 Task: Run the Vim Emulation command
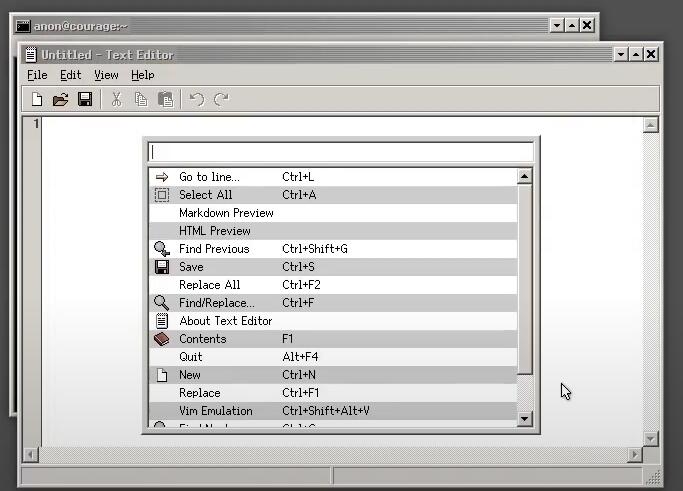coord(215,411)
